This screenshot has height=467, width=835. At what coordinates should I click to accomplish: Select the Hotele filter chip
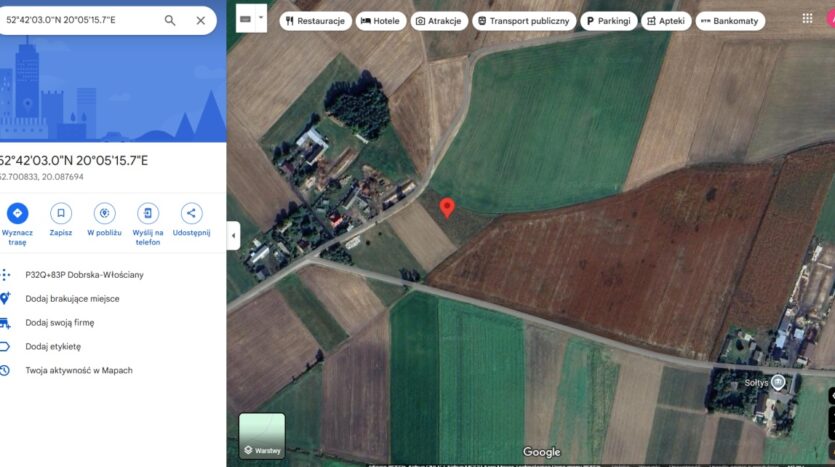point(381,21)
